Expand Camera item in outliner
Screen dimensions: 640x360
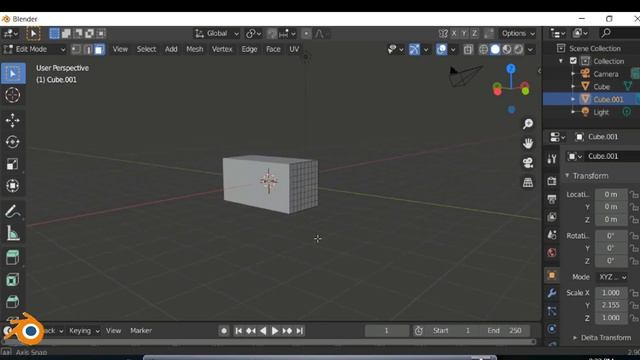[x=573, y=74]
